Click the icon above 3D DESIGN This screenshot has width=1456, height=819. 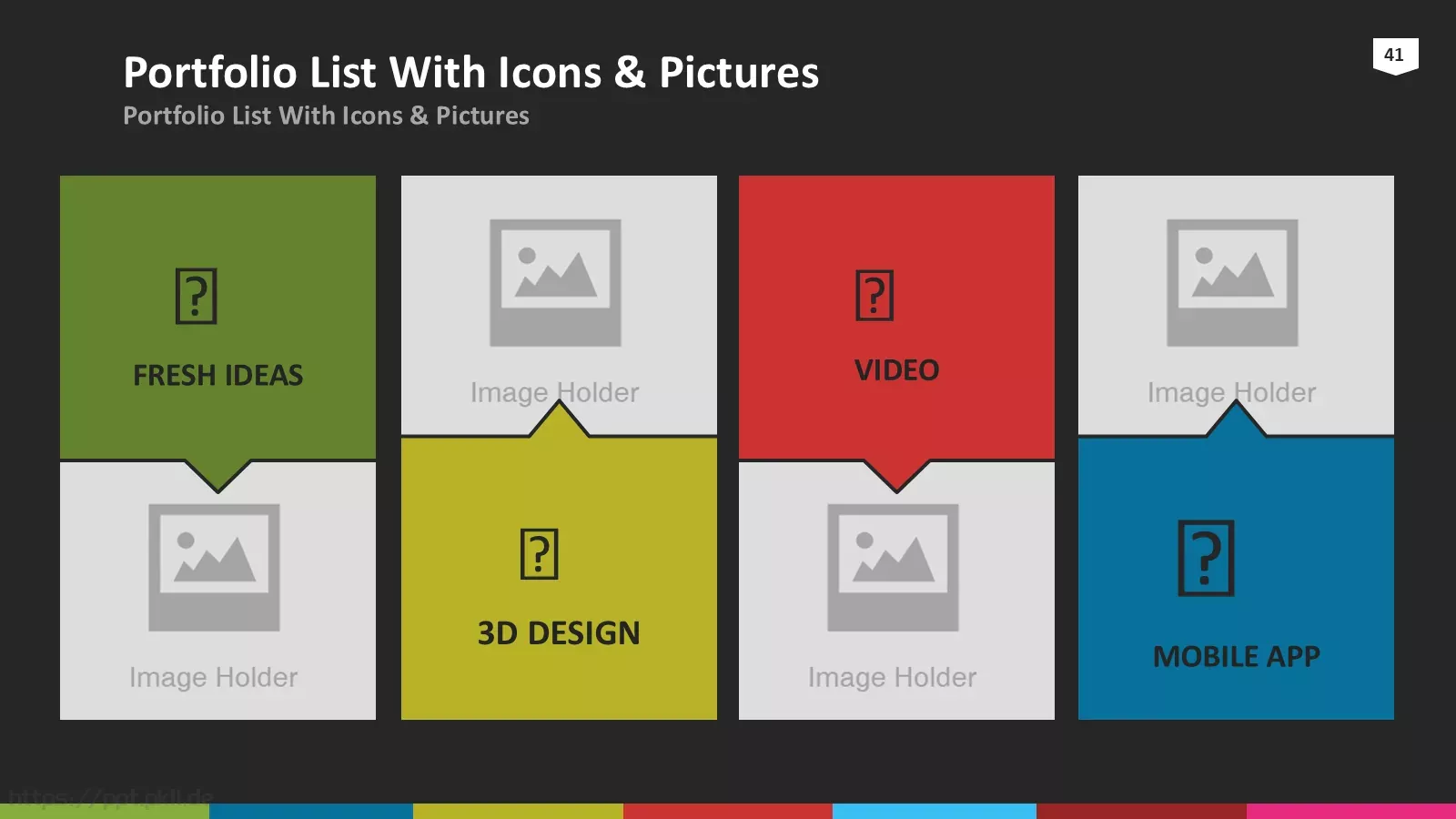539,553
